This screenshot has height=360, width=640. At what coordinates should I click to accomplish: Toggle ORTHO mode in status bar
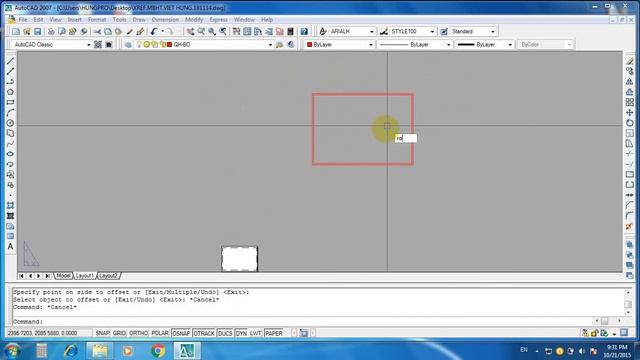point(138,333)
